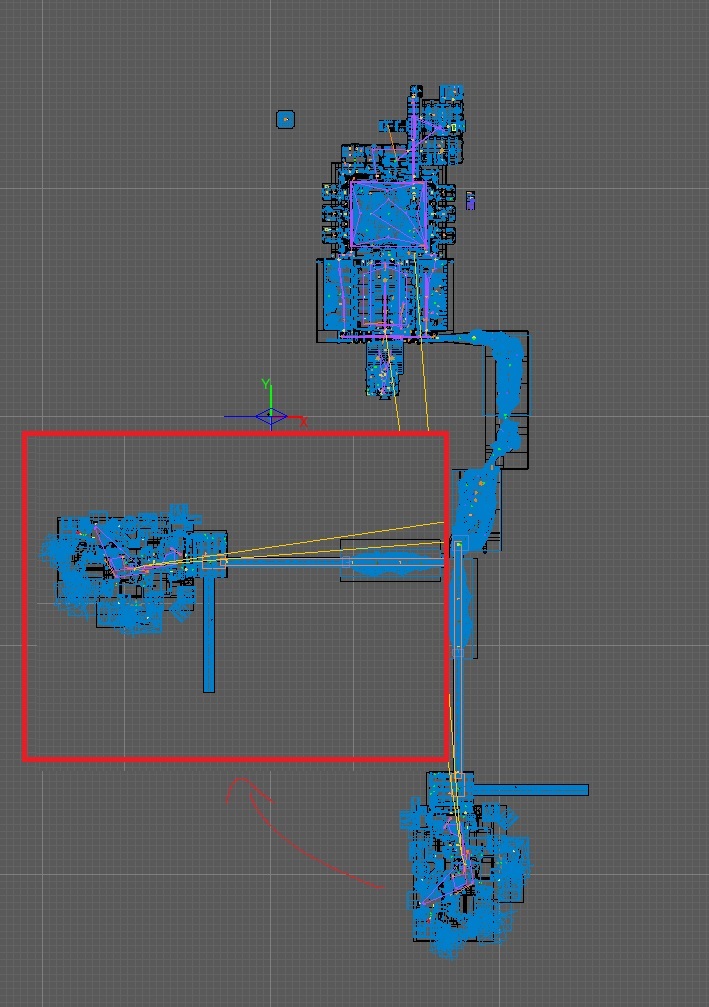The width and height of the screenshot is (709, 1007).
Task: Click the top edge of the red rectangle
Action: [235, 435]
